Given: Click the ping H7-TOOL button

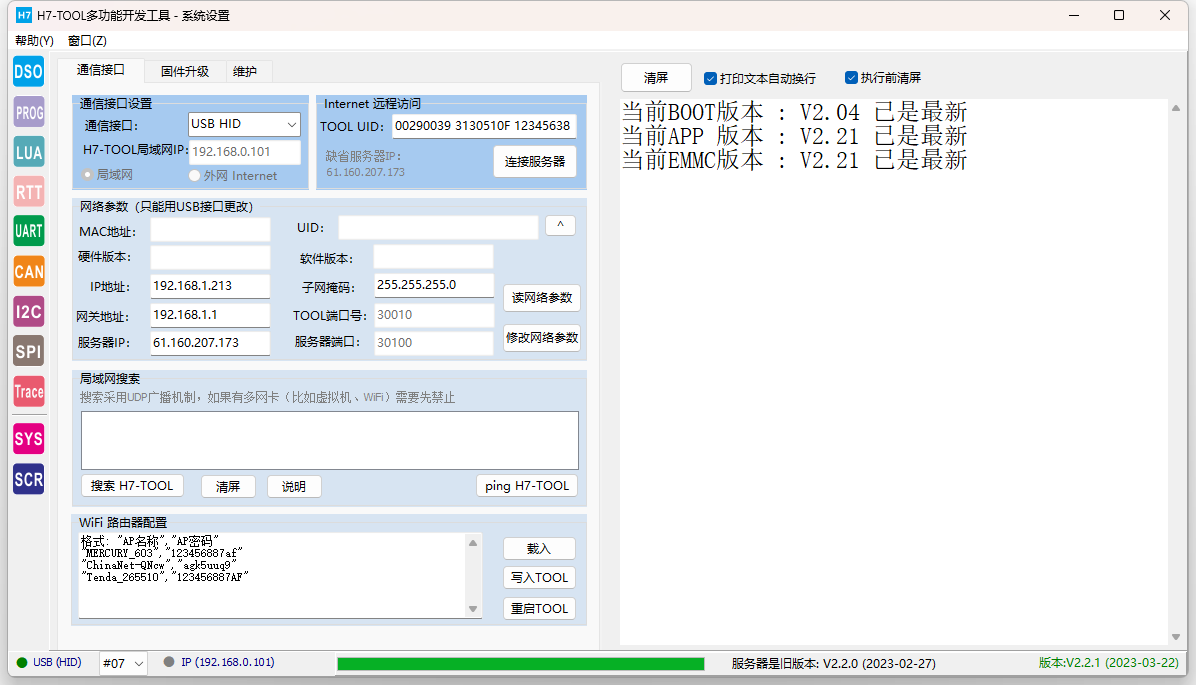Looking at the screenshot, I should [x=527, y=486].
